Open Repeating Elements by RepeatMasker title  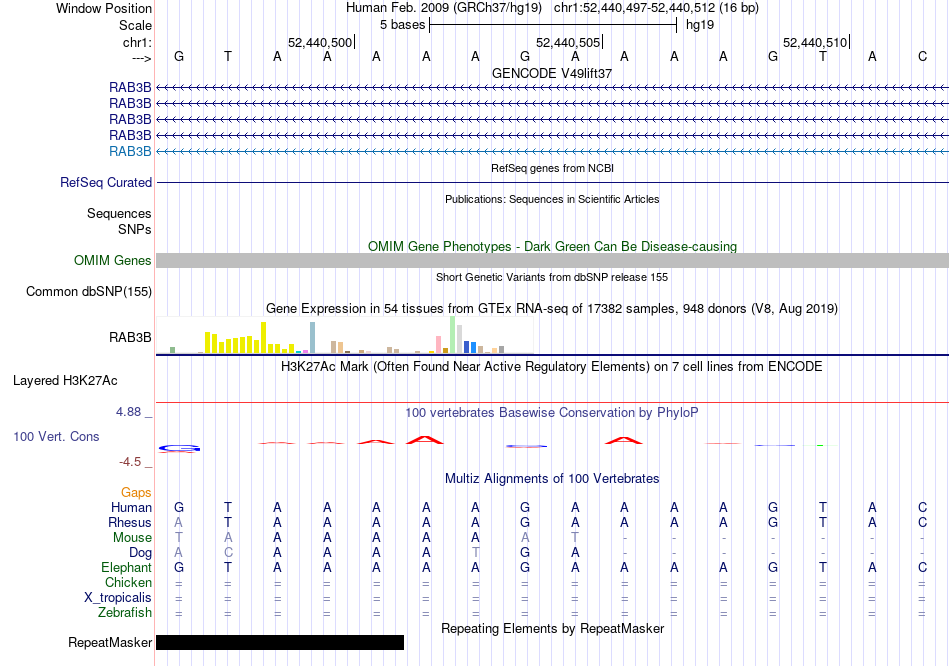(x=552, y=628)
